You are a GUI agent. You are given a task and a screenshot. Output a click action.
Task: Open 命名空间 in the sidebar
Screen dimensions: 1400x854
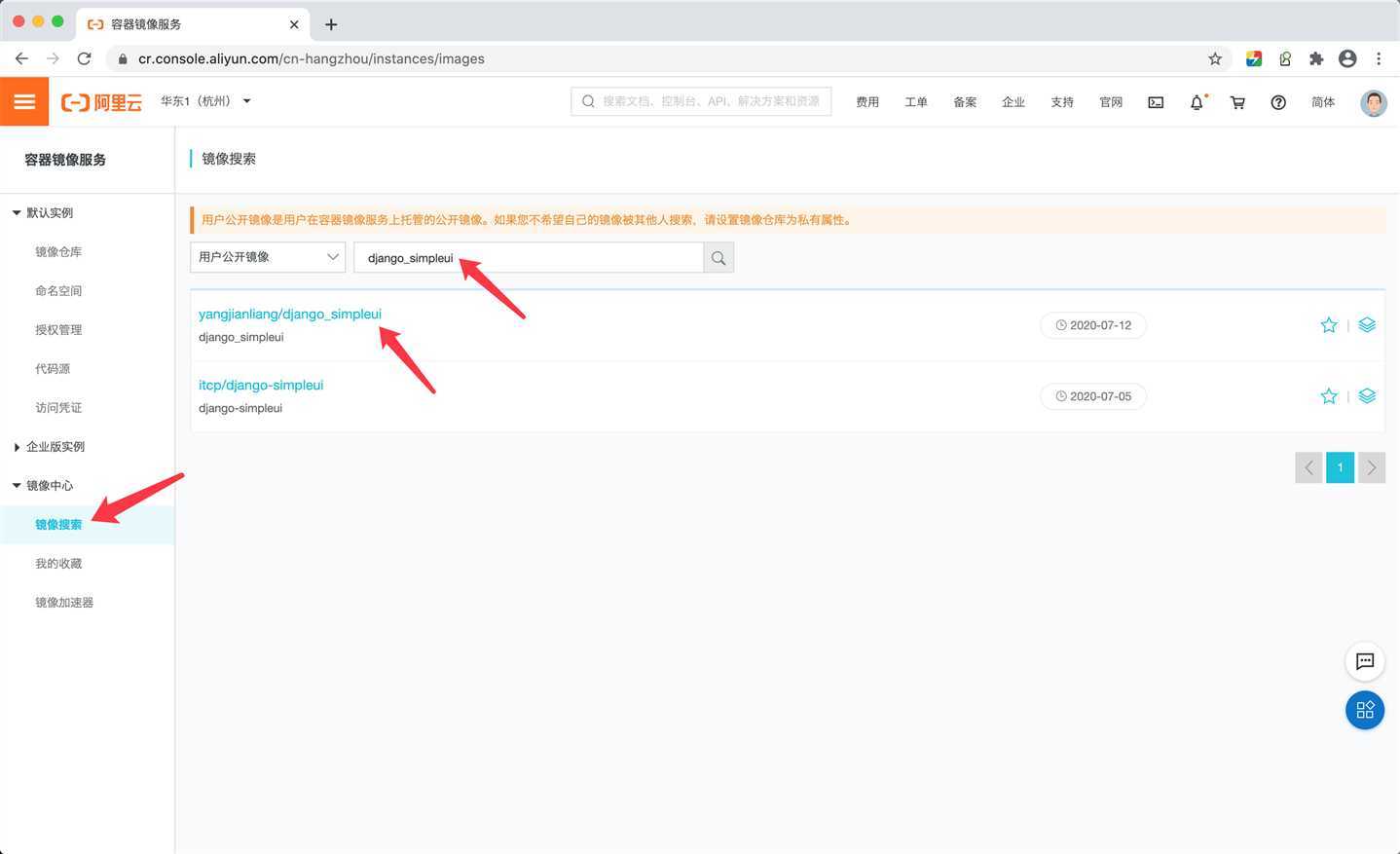click(58, 290)
